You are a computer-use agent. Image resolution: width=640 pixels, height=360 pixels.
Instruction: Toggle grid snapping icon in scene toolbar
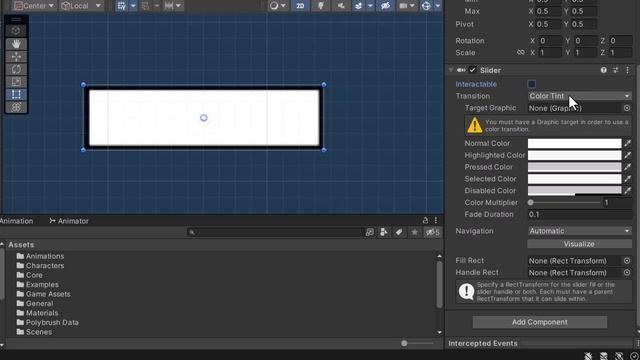tap(122, 6)
